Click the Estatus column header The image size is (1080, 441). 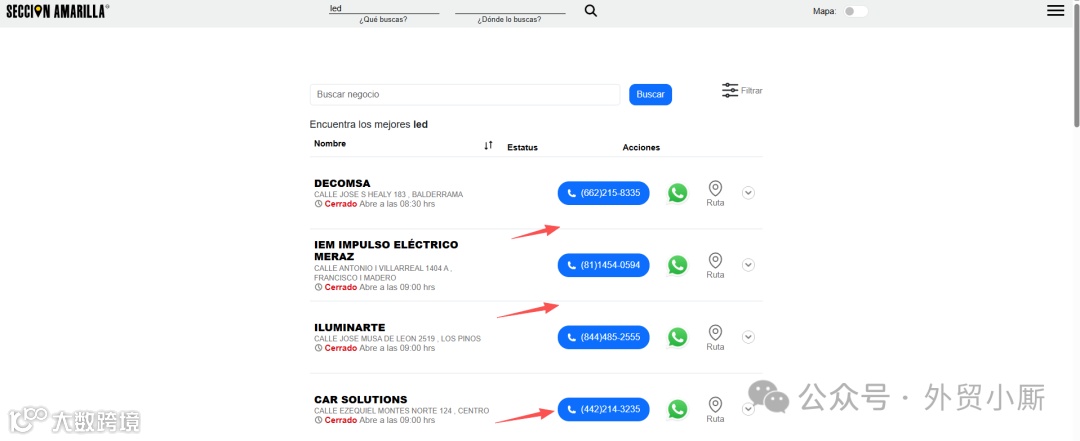[x=522, y=147]
